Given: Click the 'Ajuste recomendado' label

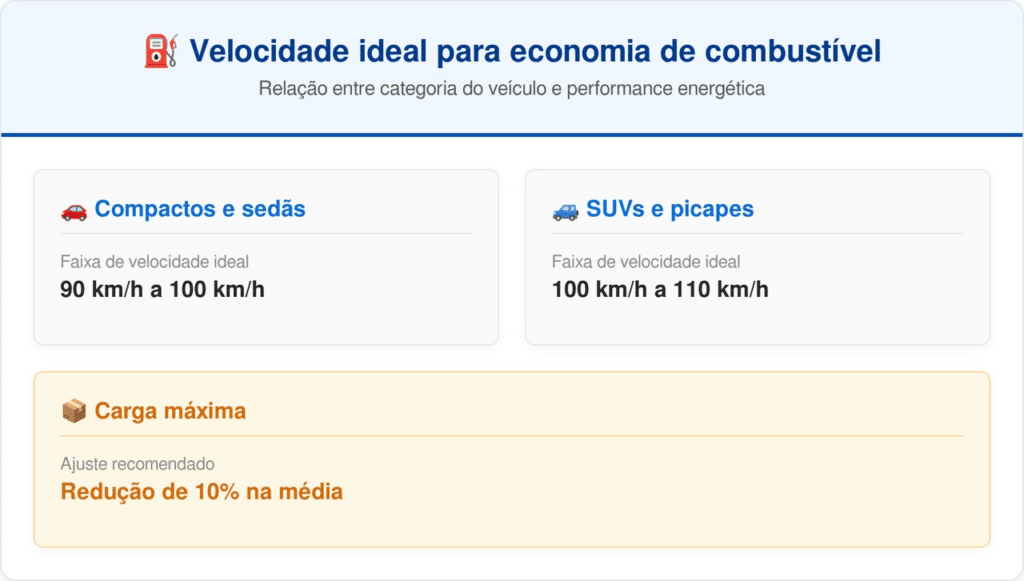Looking at the screenshot, I should point(137,464).
